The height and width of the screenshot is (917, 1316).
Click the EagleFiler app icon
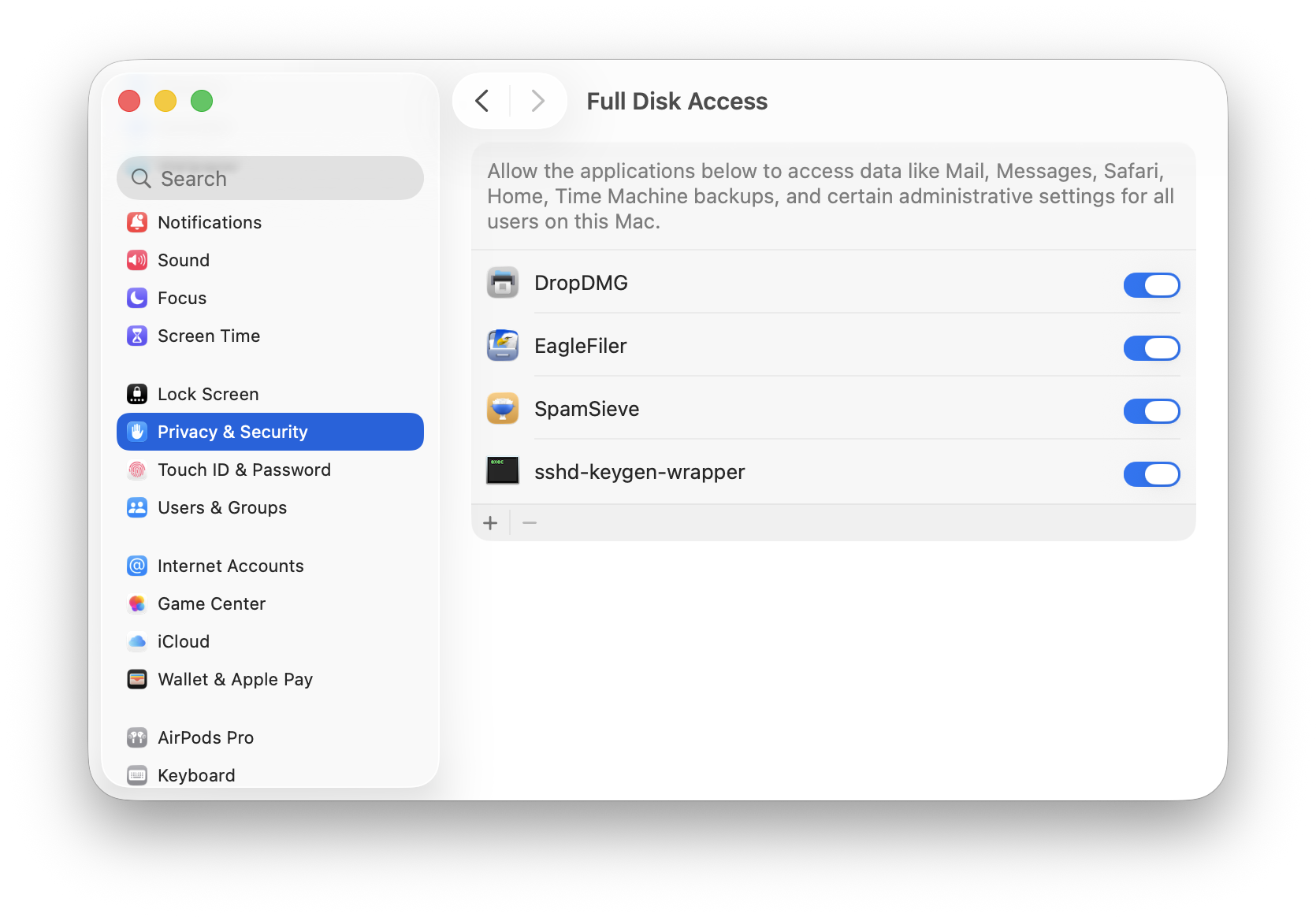pyautogui.click(x=503, y=345)
